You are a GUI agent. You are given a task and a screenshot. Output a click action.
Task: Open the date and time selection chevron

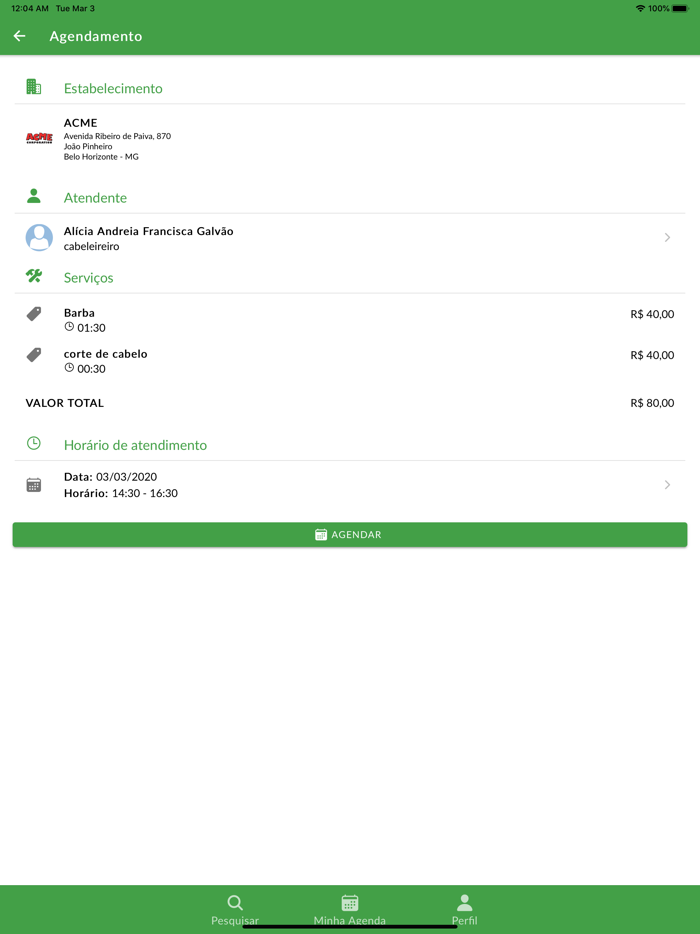tap(667, 484)
